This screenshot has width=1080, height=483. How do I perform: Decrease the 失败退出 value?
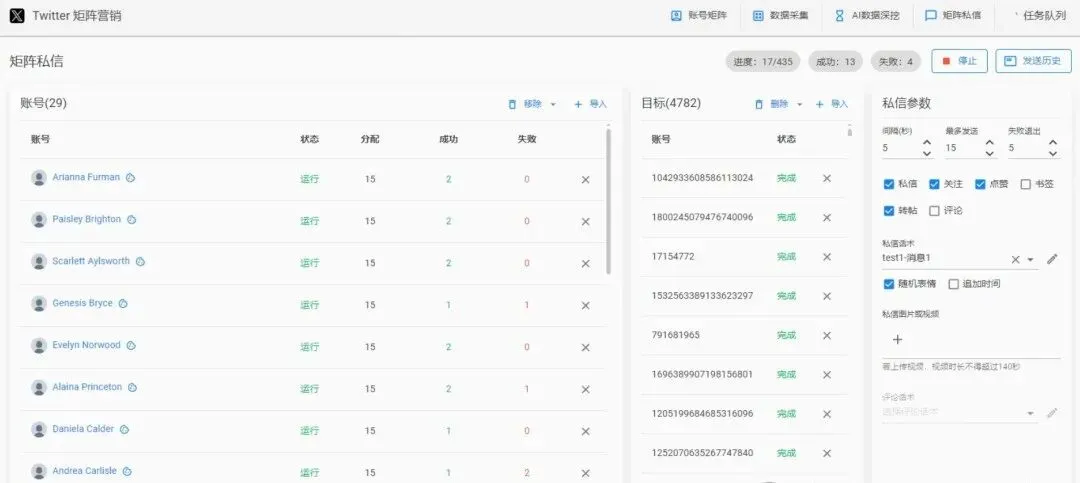1053,154
